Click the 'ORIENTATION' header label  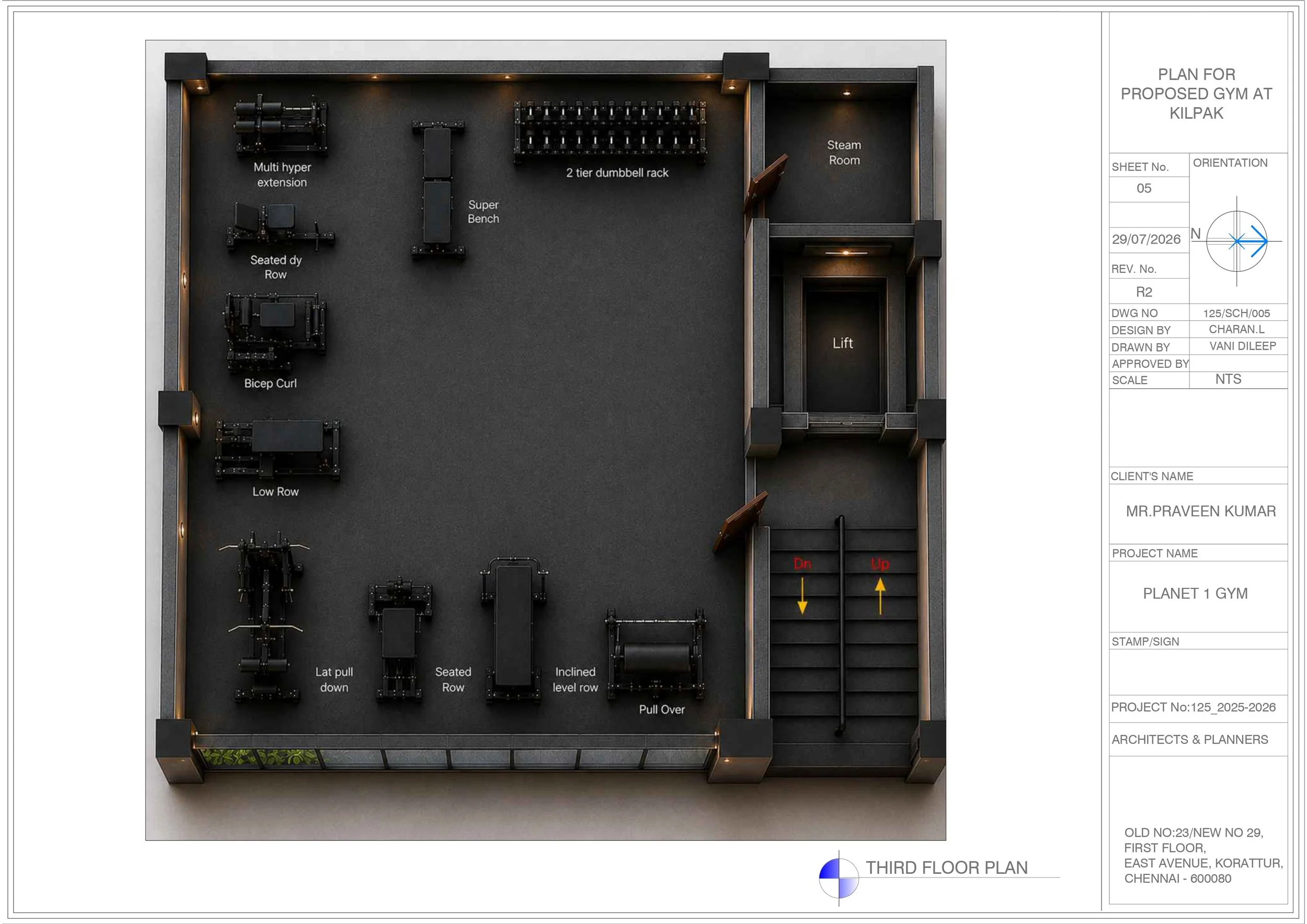click(1230, 163)
